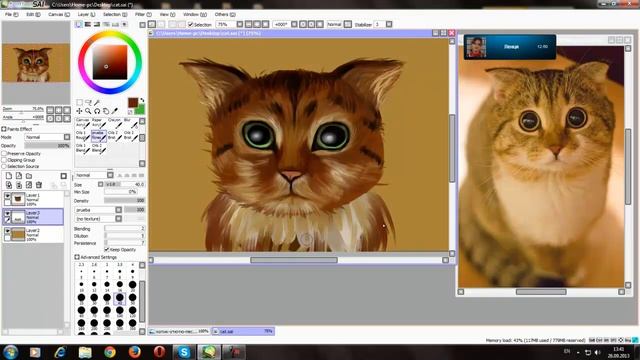Open Google Chrome from the taskbar
The image size is (640, 360).
click(110, 352)
